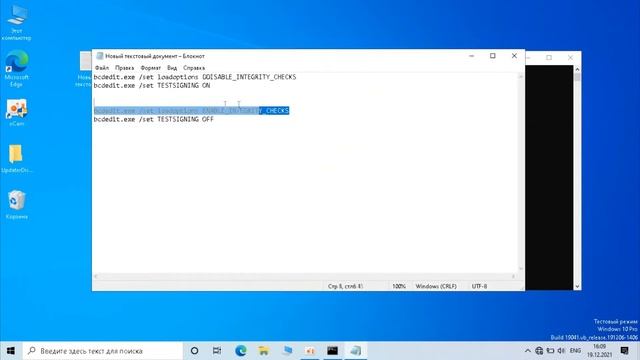The image size is (640, 360).
Task: Open the clock and date flyout
Action: click(x=599, y=351)
